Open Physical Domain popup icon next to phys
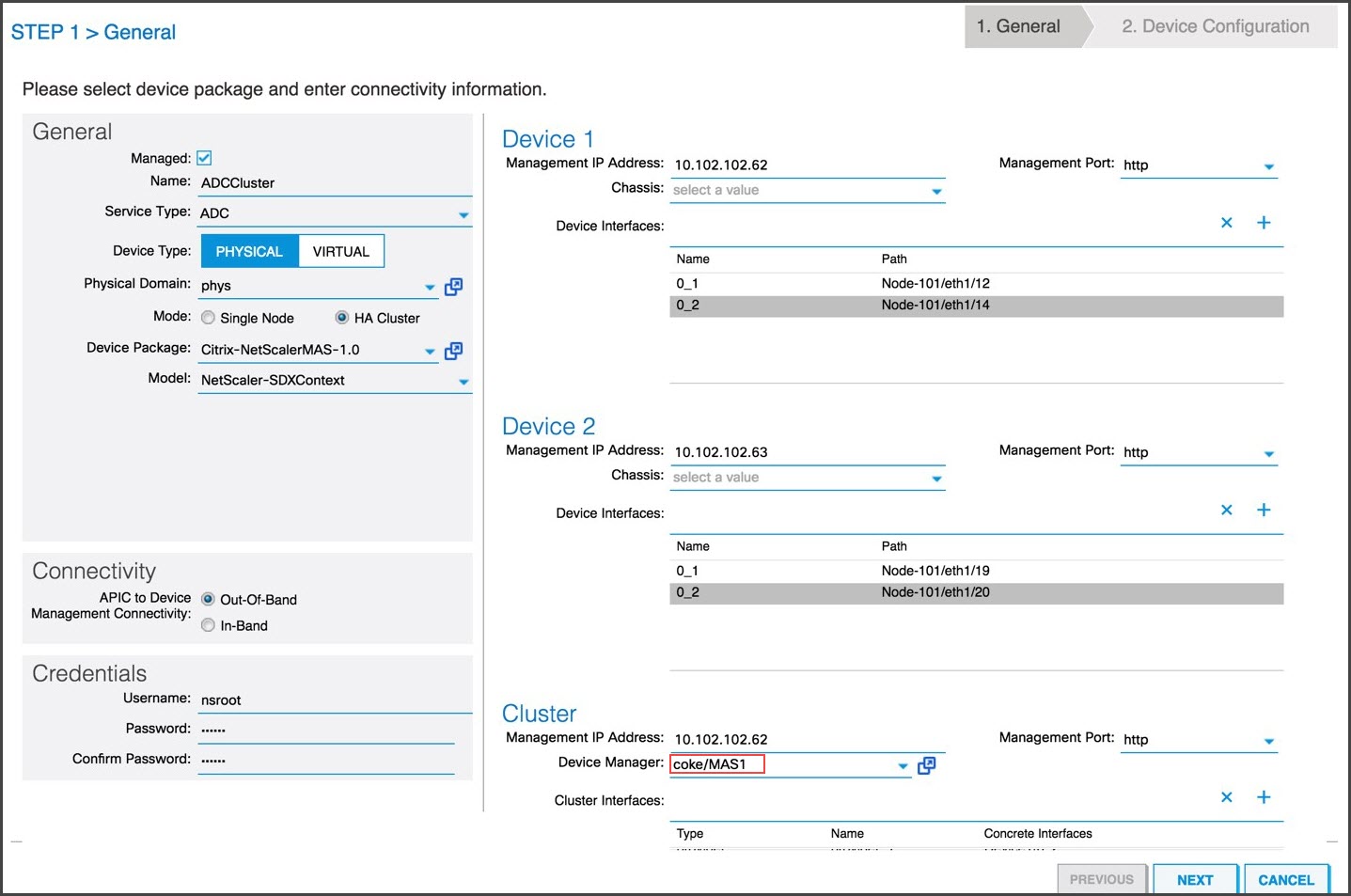Screen dimensions: 1351x896 pyautogui.click(x=453, y=287)
